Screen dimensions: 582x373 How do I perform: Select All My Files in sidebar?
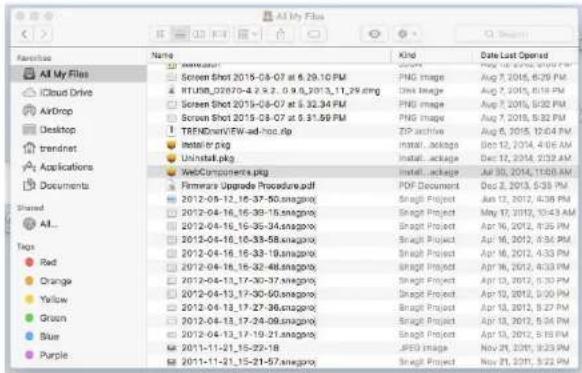click(x=79, y=74)
